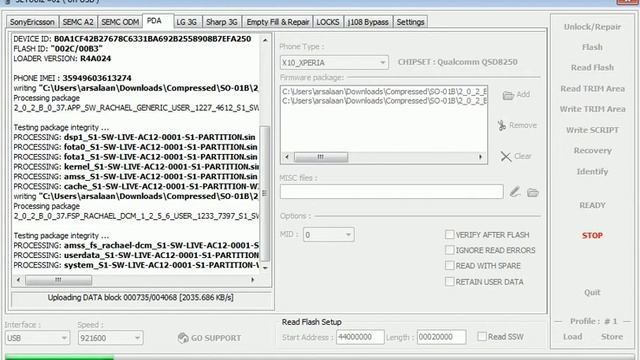Click the READY status label
The height and width of the screenshot is (360, 640).
[592, 205]
